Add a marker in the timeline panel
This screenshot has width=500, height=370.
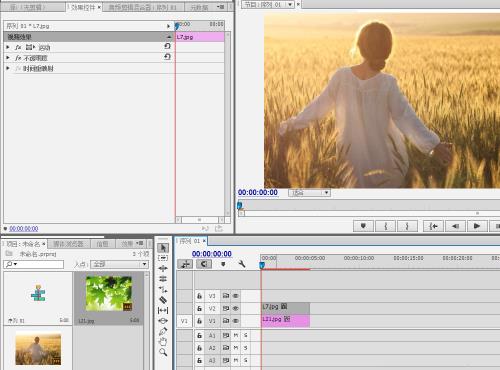223,264
